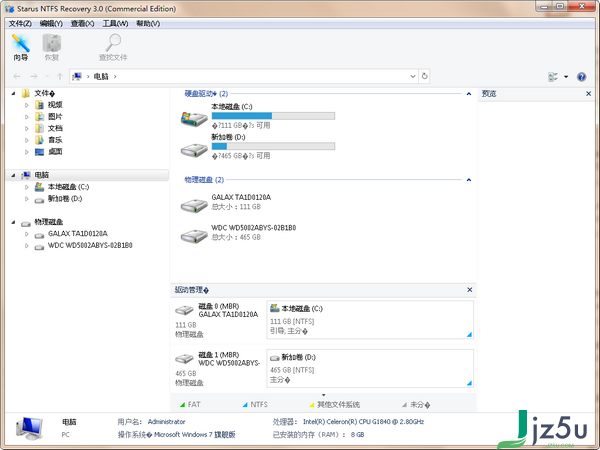Viewport: 600px width, 450px height.
Task: Click C: drive usage bar
Action: tap(273, 116)
